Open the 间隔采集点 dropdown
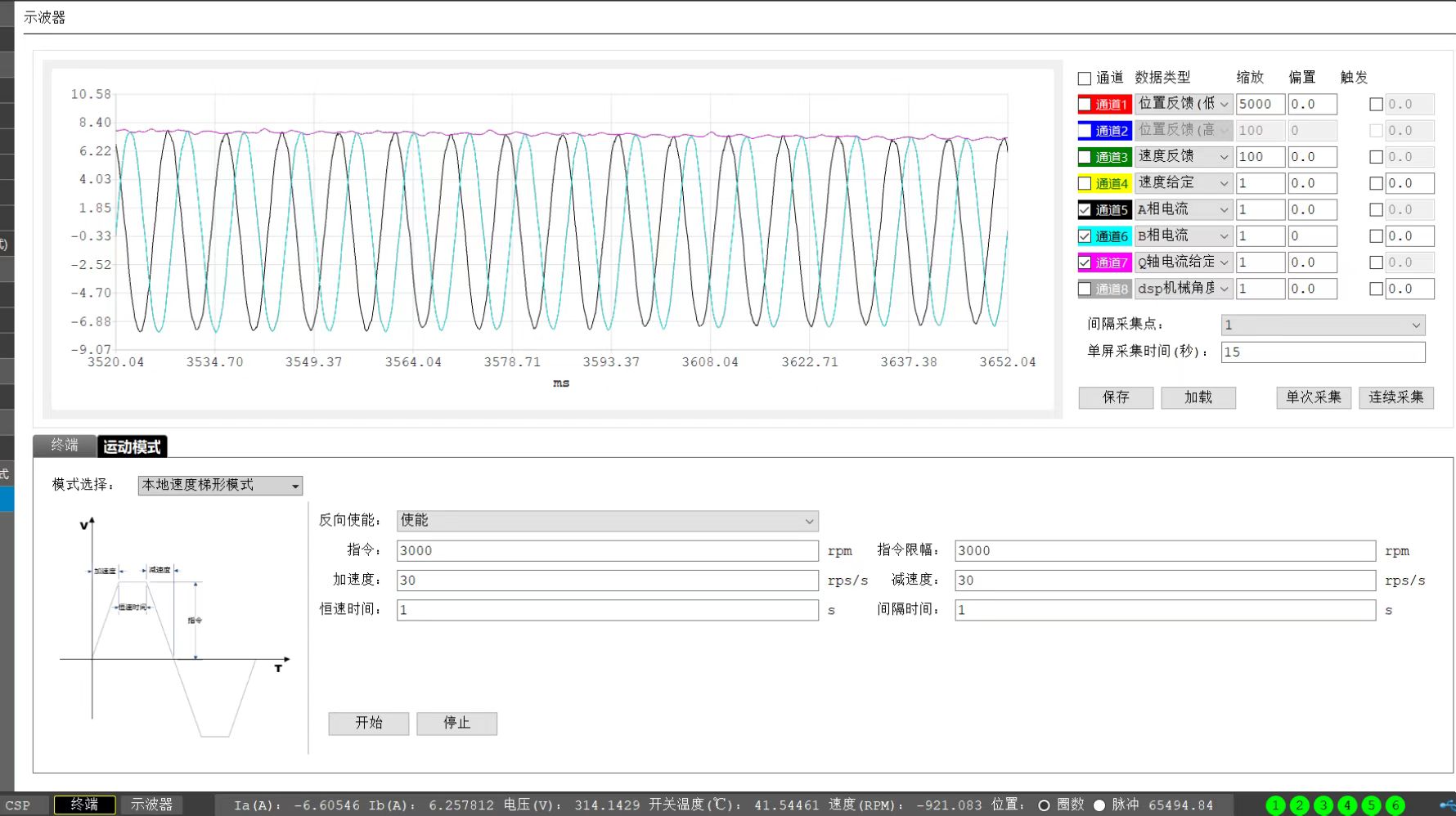 pyautogui.click(x=1323, y=325)
